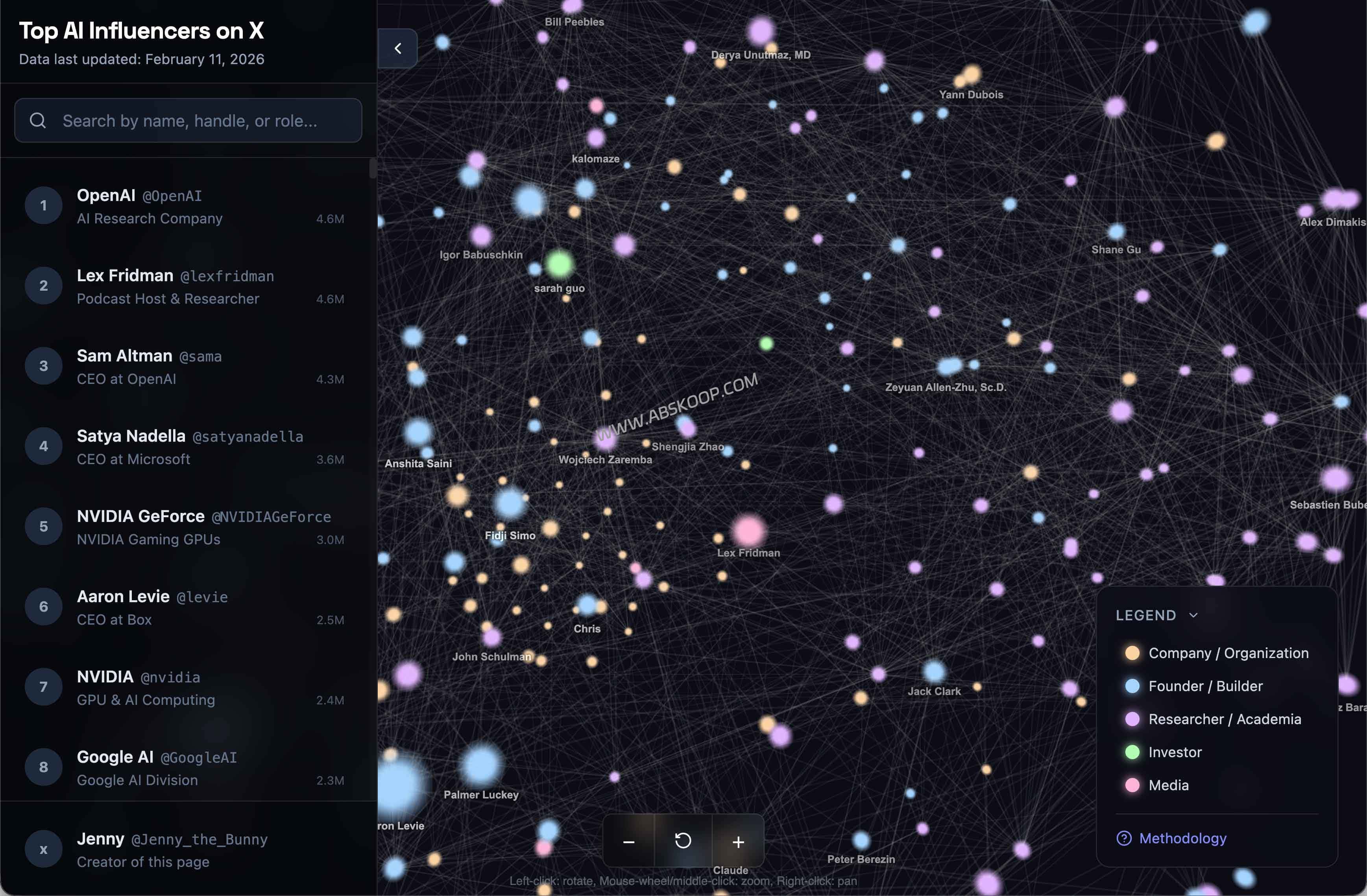Click the Company / Organization color dot
1367x896 pixels.
tap(1132, 653)
